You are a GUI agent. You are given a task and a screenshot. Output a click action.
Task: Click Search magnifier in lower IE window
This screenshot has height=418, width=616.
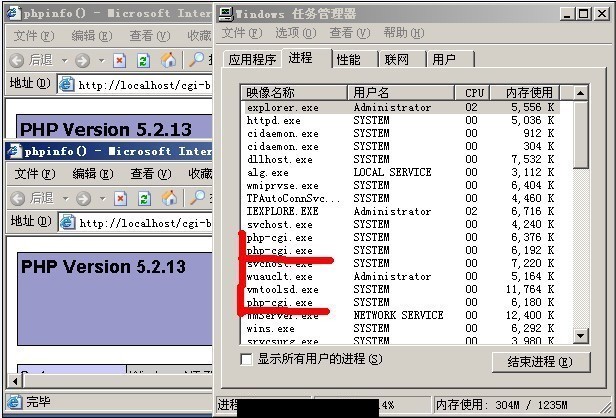197,198
